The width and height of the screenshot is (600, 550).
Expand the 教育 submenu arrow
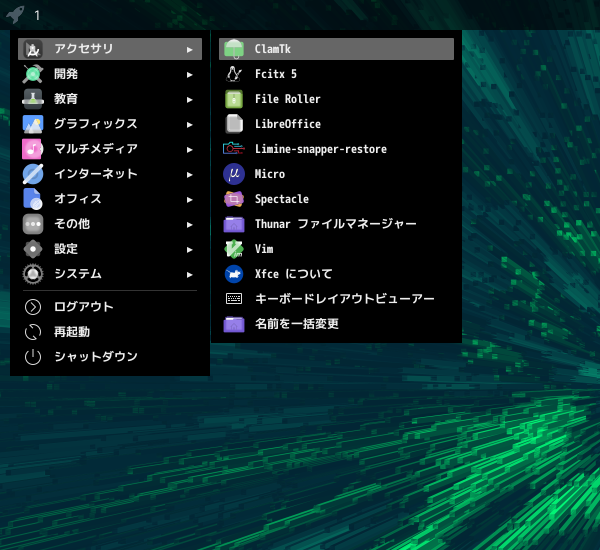click(x=189, y=100)
